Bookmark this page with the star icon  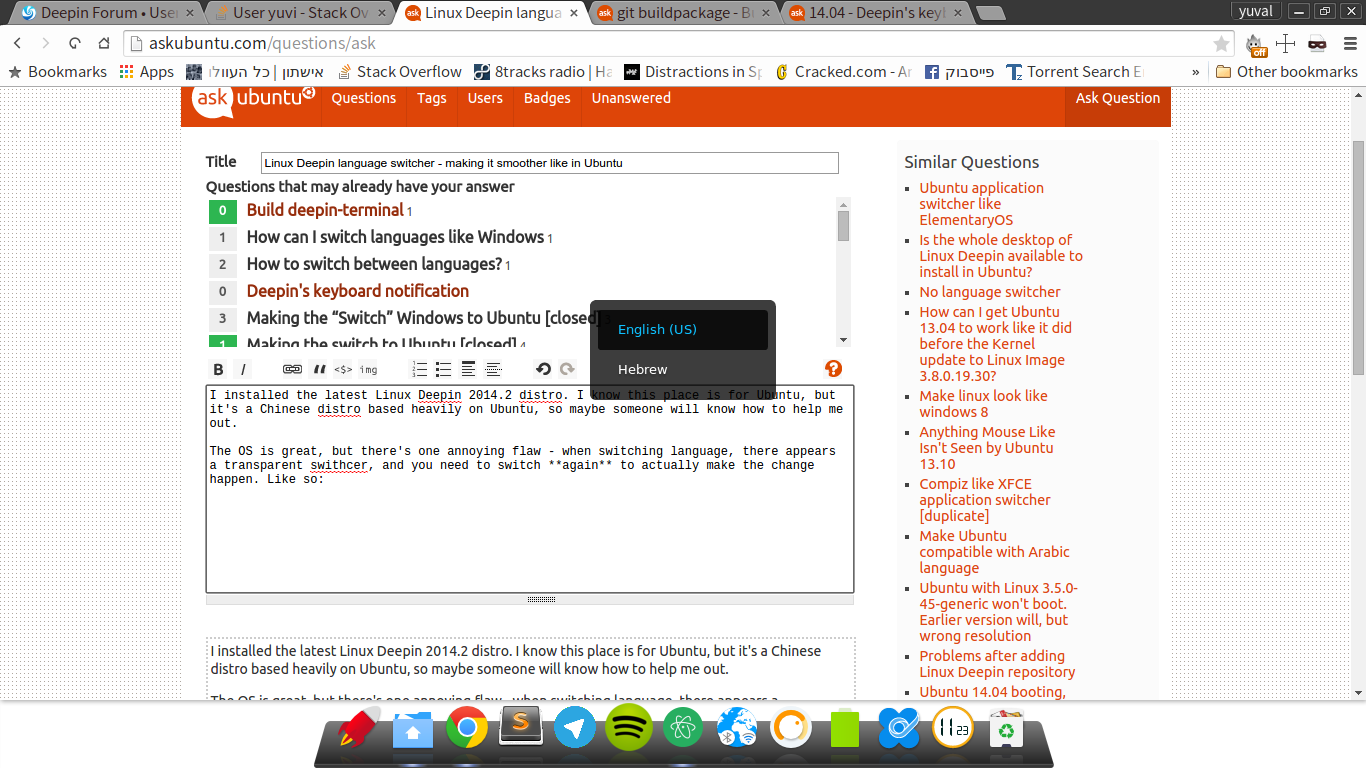1221,44
